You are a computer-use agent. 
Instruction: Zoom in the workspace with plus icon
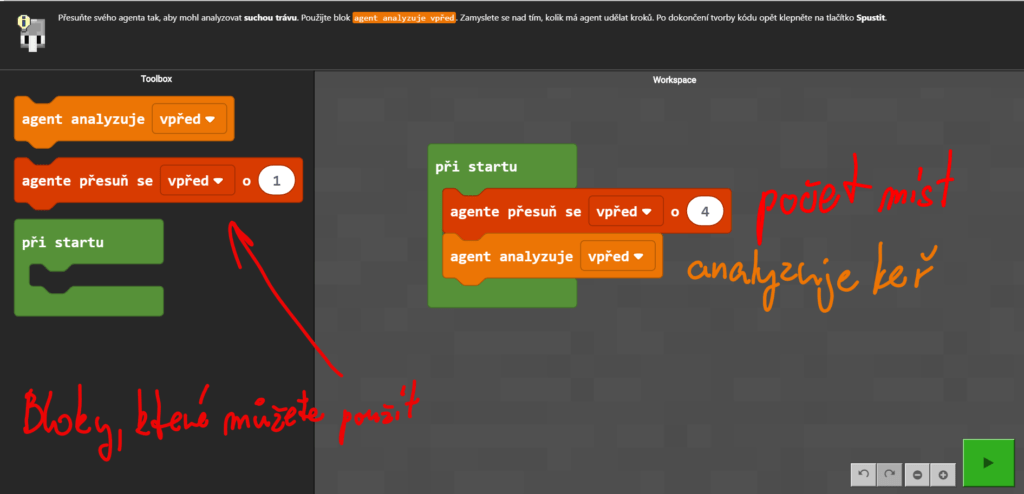click(x=943, y=475)
